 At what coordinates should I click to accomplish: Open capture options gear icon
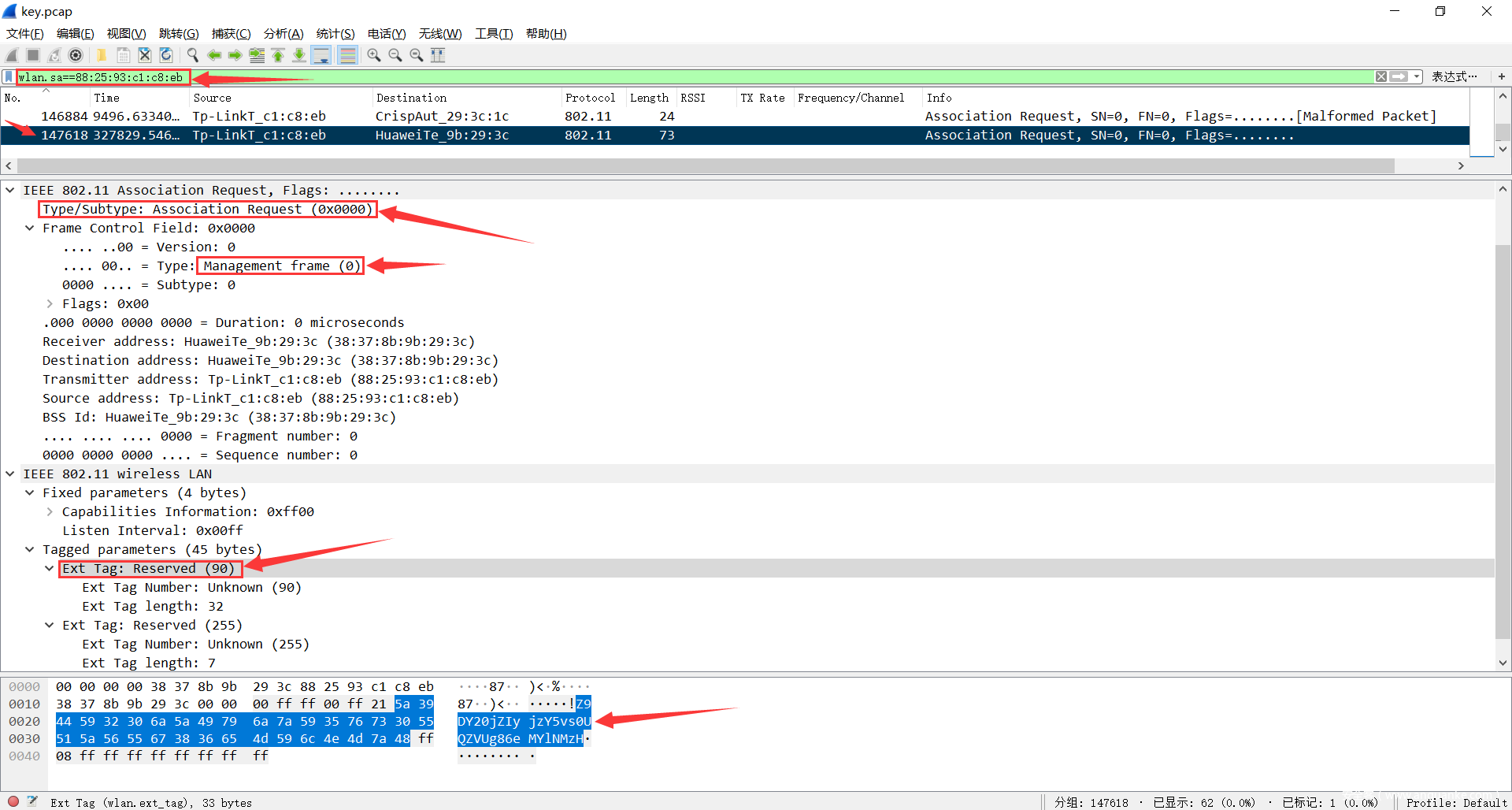[76, 55]
